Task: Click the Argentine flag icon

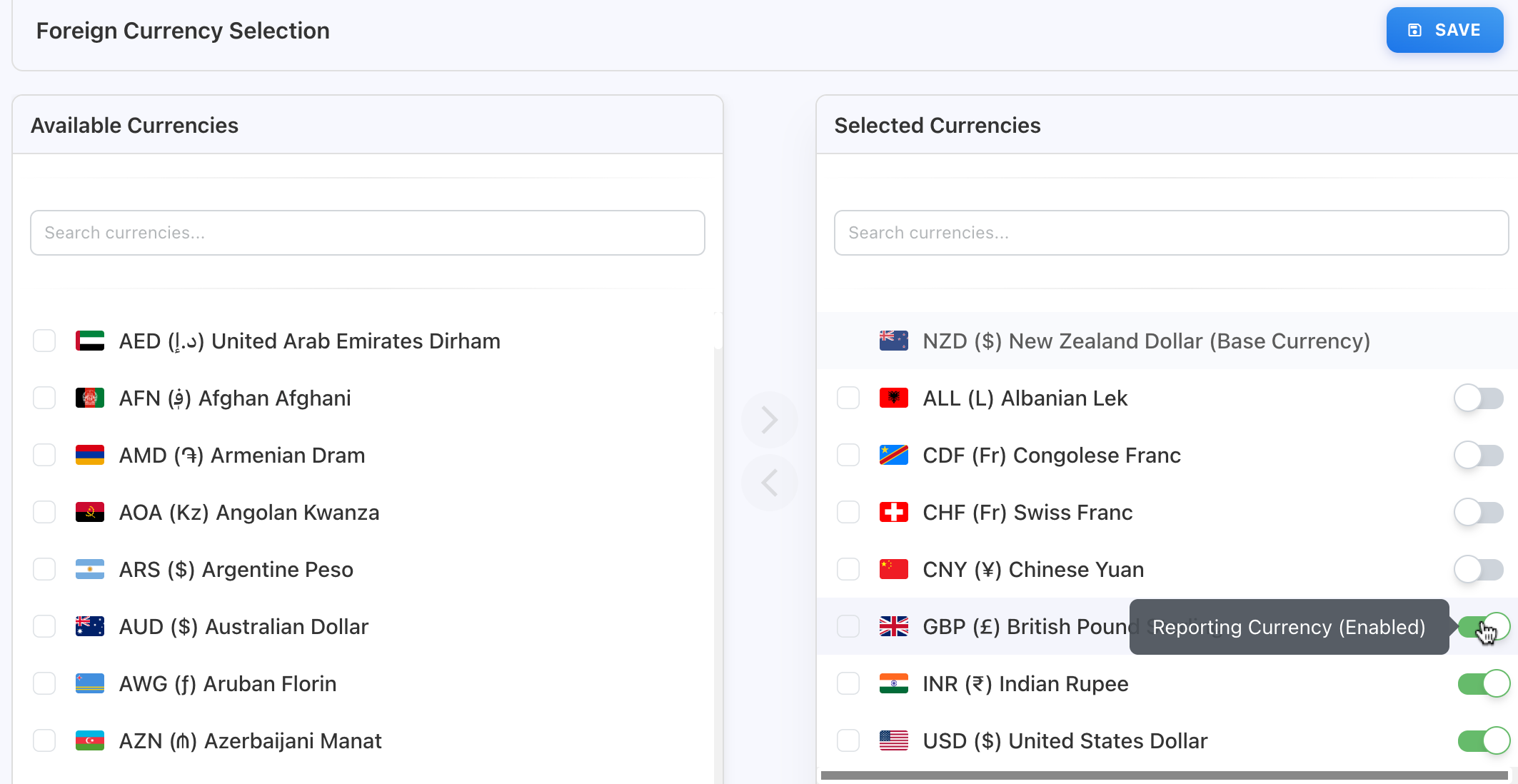Action: pyautogui.click(x=90, y=570)
